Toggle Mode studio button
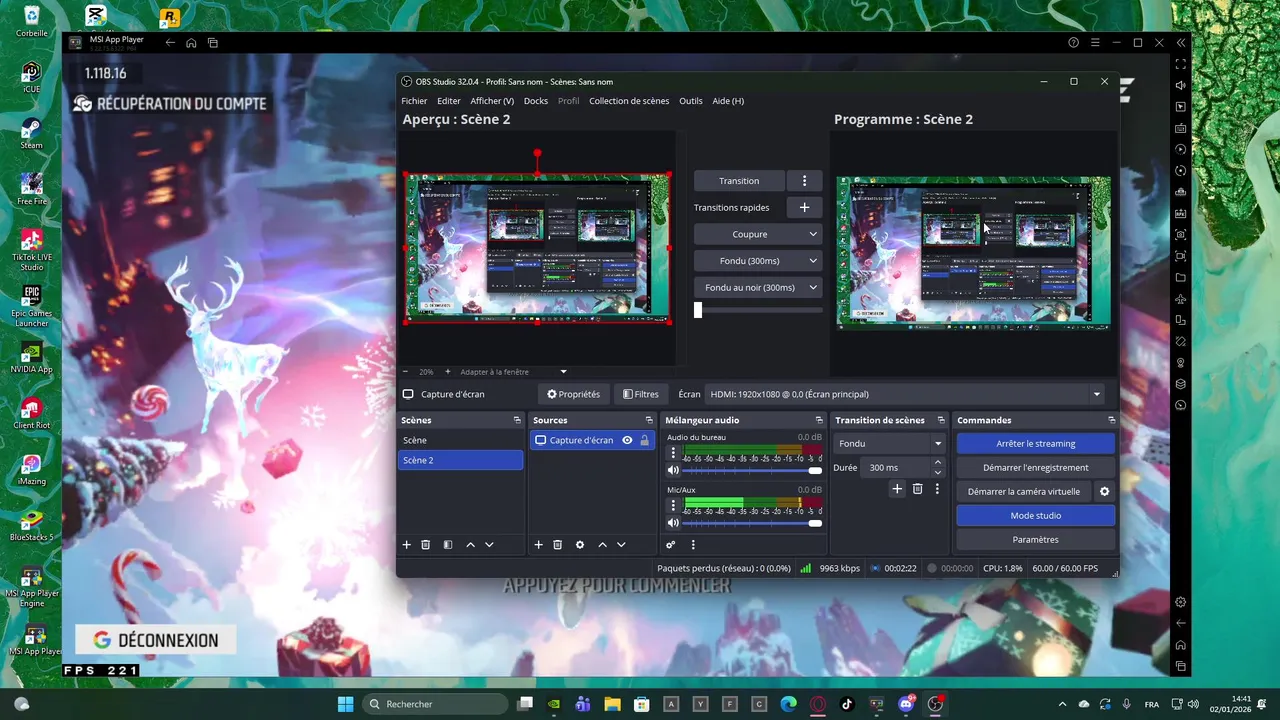Viewport: 1280px width, 720px height. [x=1035, y=516]
